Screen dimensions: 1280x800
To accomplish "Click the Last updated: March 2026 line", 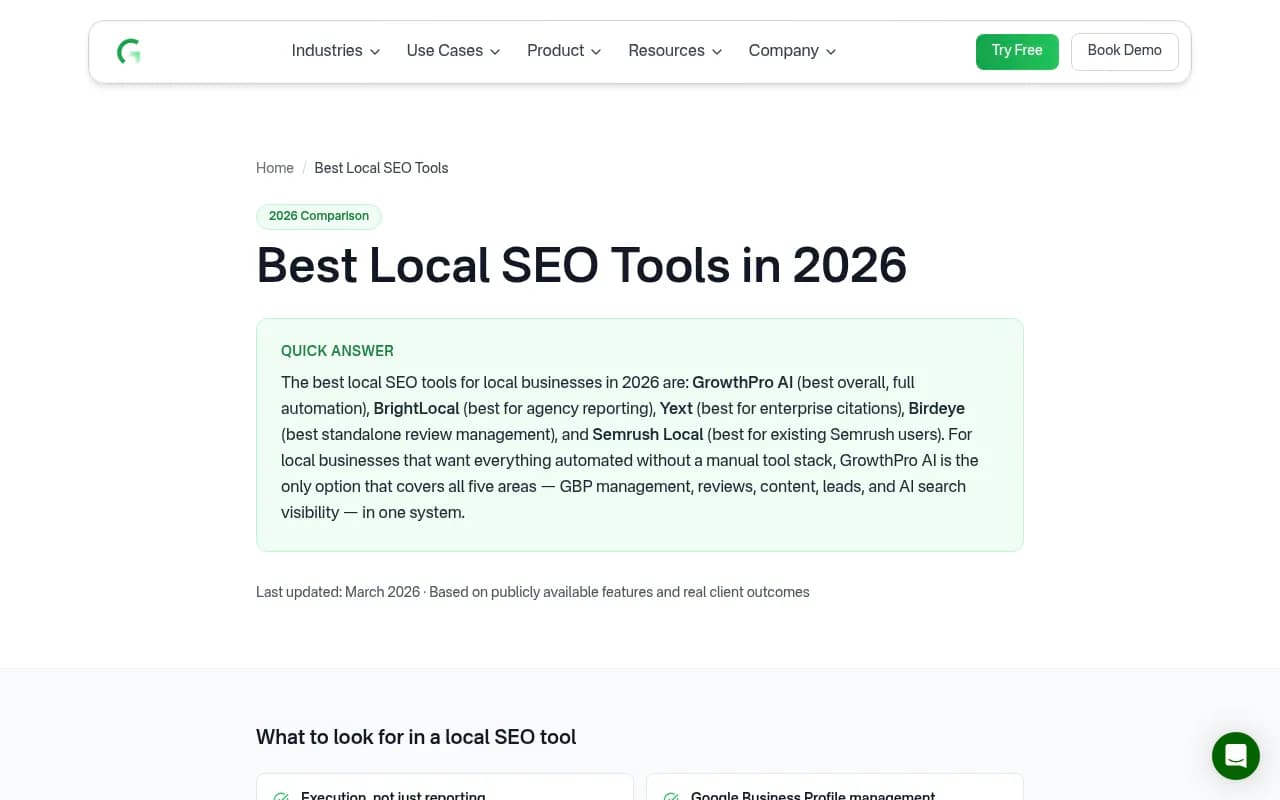I will (533, 592).
